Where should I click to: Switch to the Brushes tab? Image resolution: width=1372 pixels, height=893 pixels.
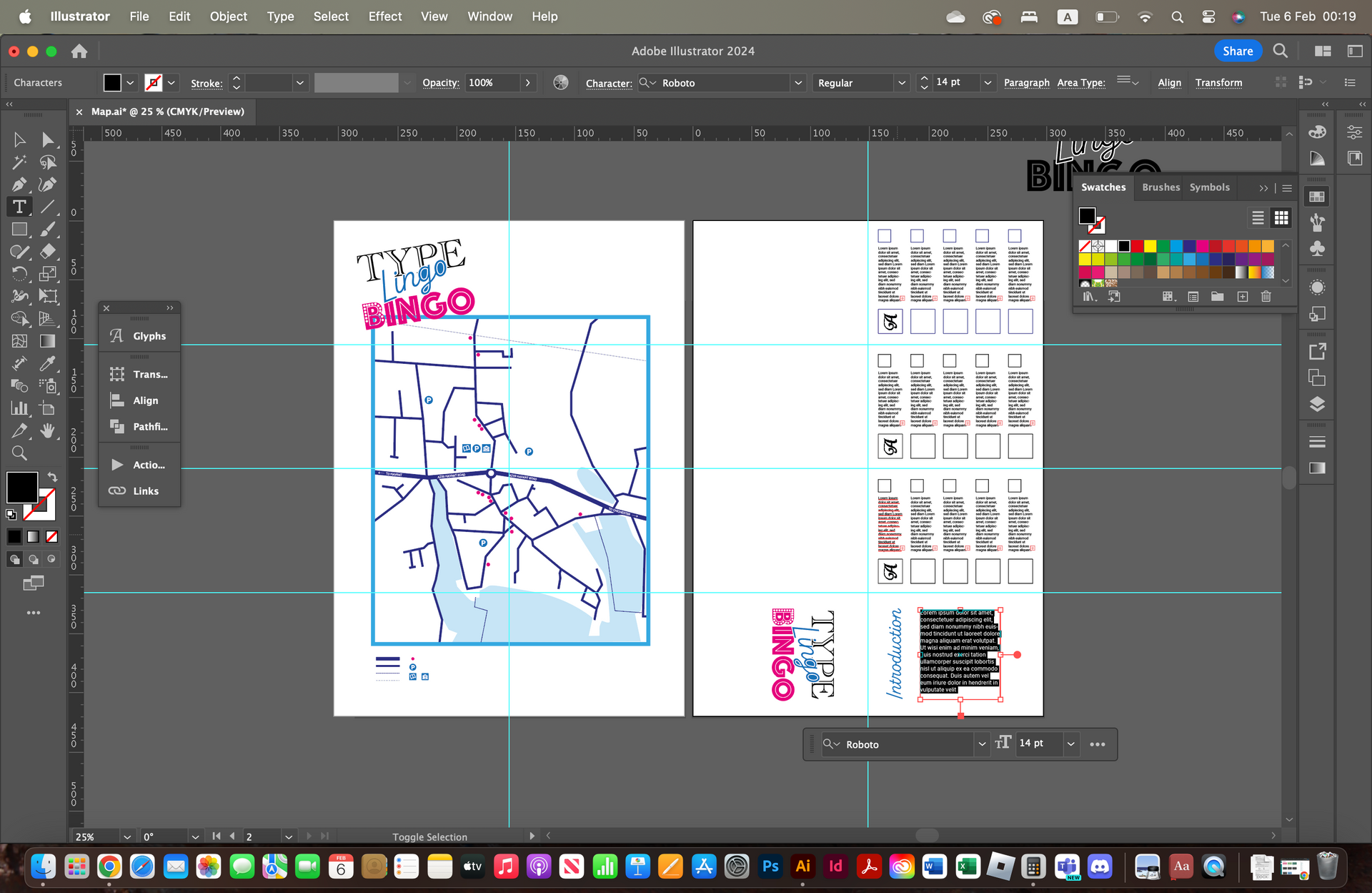pos(1160,187)
